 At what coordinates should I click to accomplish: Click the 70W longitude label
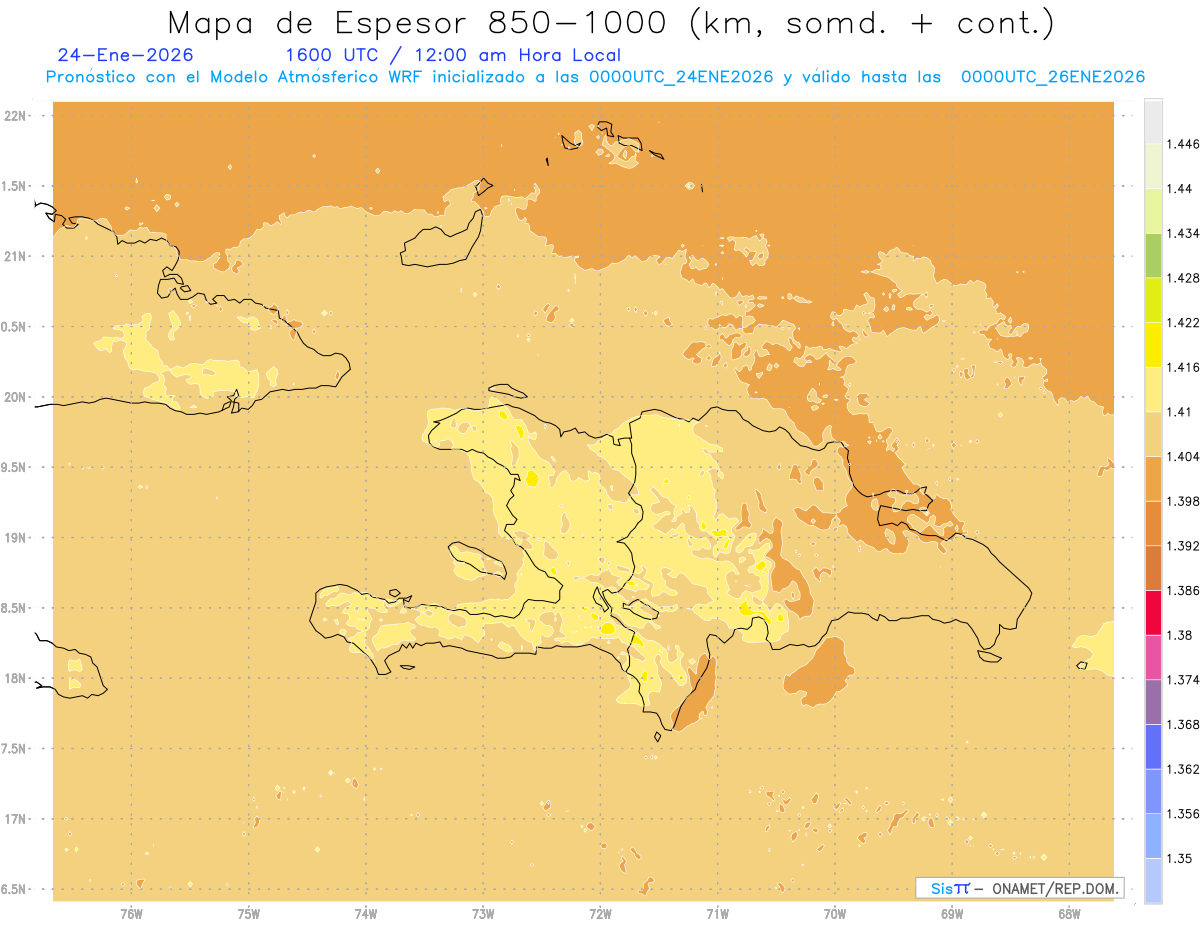coord(835,914)
